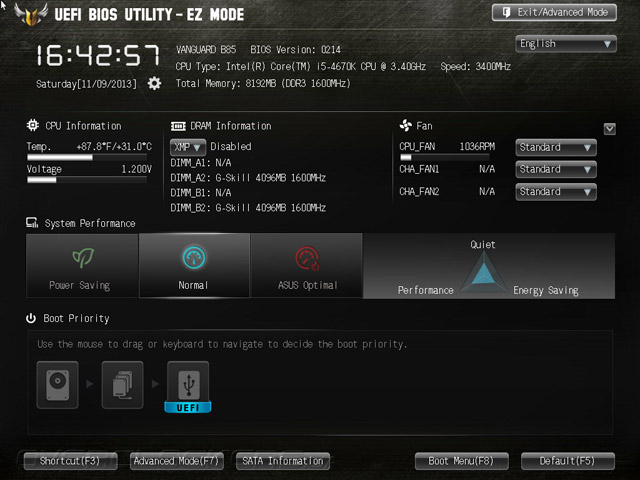Click DIMM_B2: G-Skill 4096MB 1600MHz entry

coord(248,208)
